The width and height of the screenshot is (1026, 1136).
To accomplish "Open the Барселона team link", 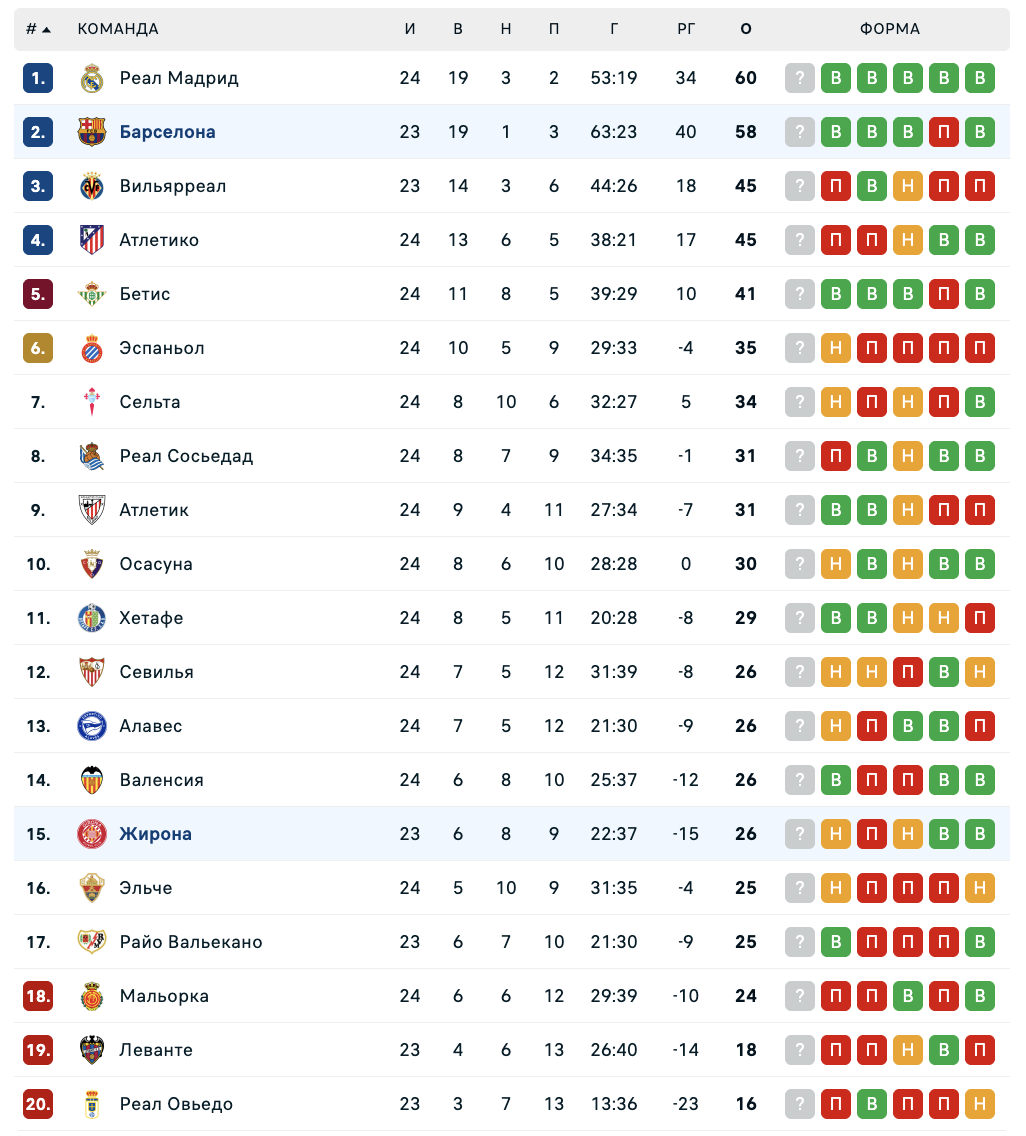I will coord(167,132).
